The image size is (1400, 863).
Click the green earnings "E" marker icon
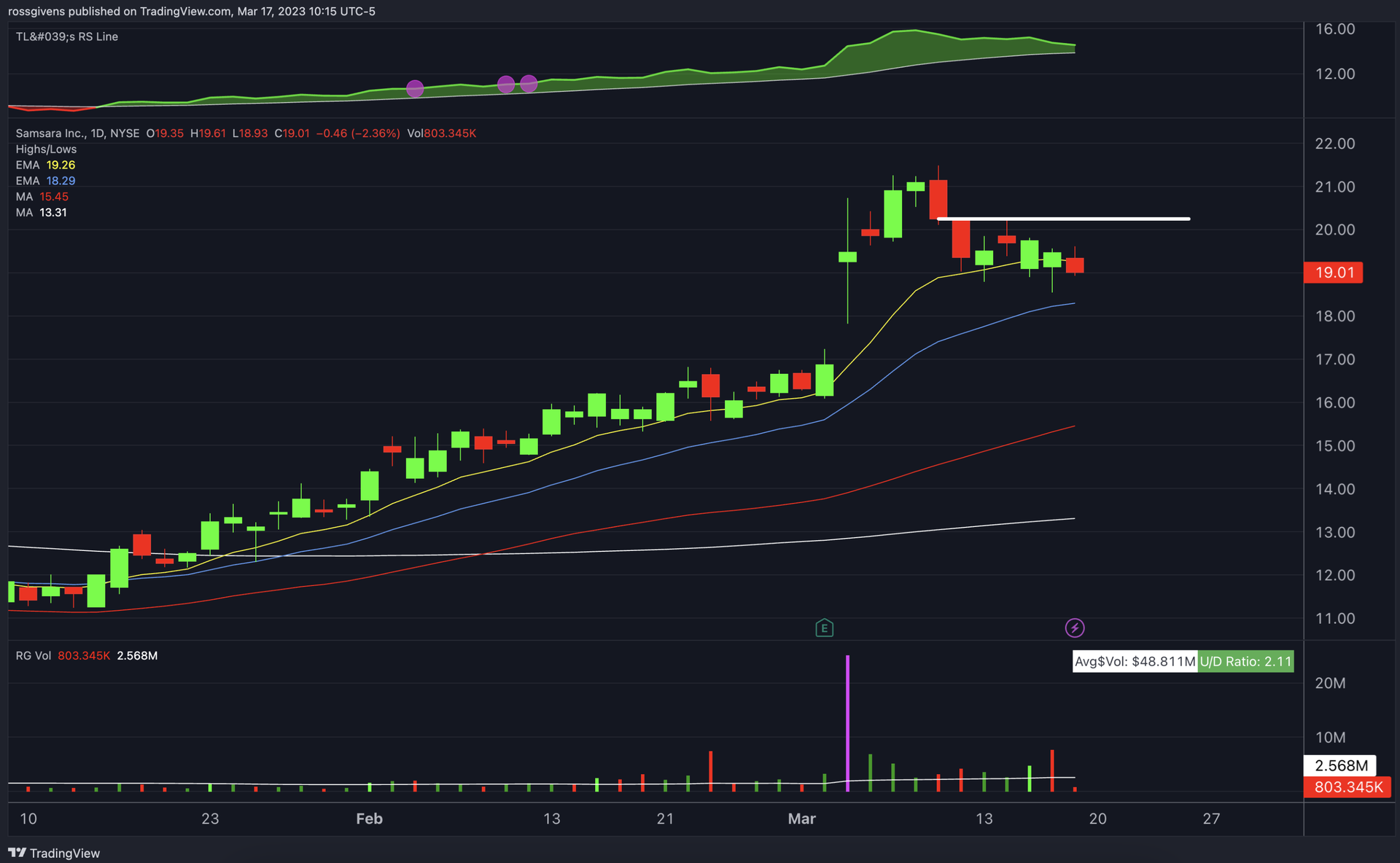click(x=823, y=628)
